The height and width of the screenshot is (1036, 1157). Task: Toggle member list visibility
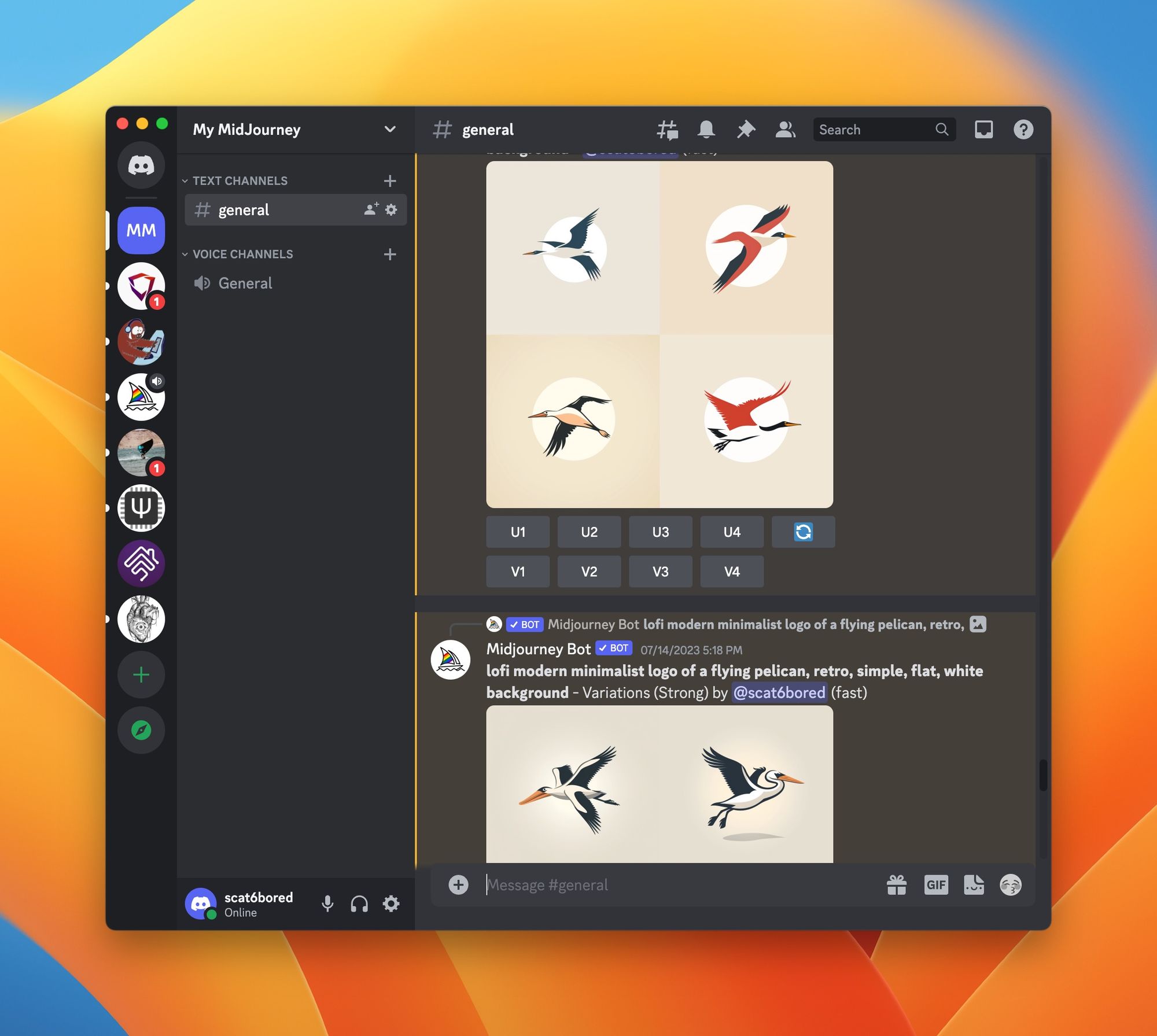point(785,130)
